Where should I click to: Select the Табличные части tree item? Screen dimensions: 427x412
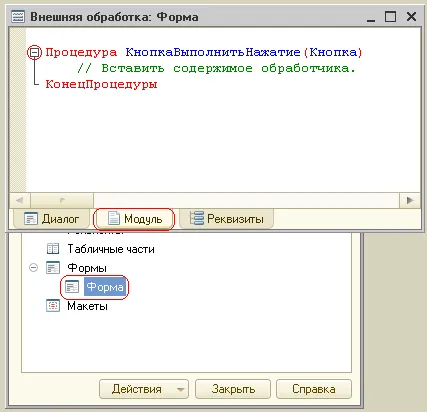pyautogui.click(x=111, y=249)
